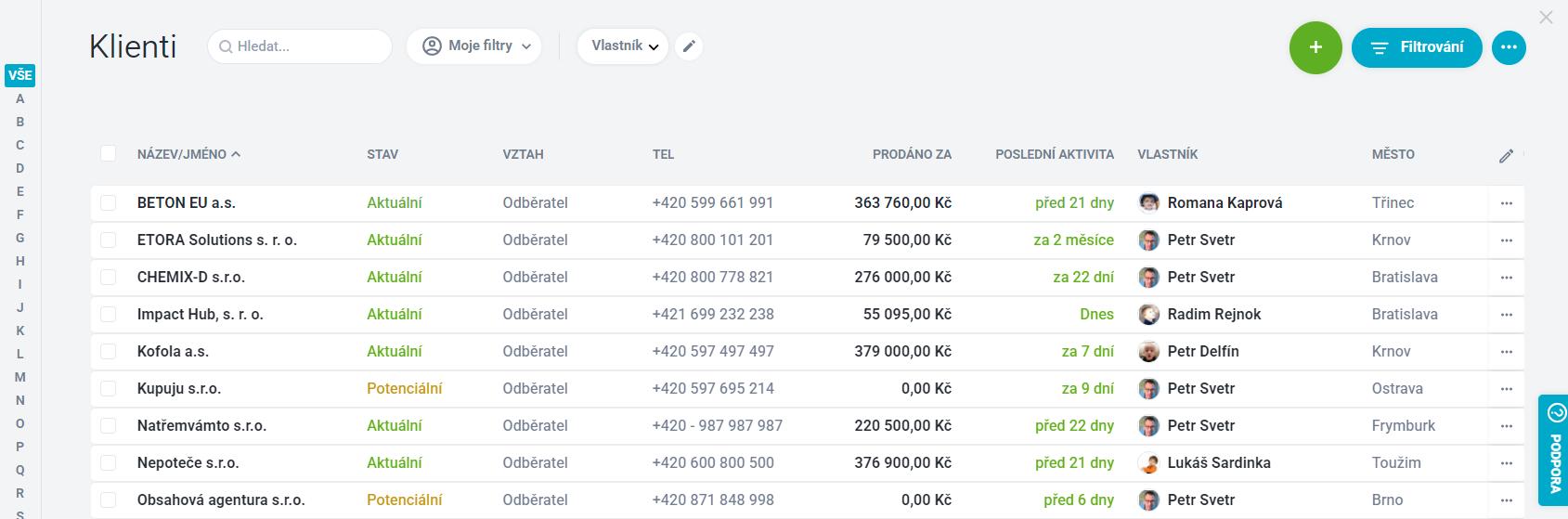This screenshot has width=1568, height=519.
Task: Filter clients by letter K
Action: 20,331
